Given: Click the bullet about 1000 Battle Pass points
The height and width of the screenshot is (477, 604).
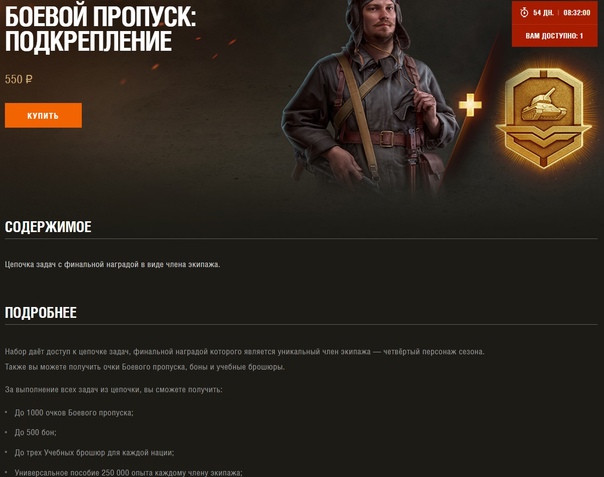Looking at the screenshot, I should tap(74, 413).
